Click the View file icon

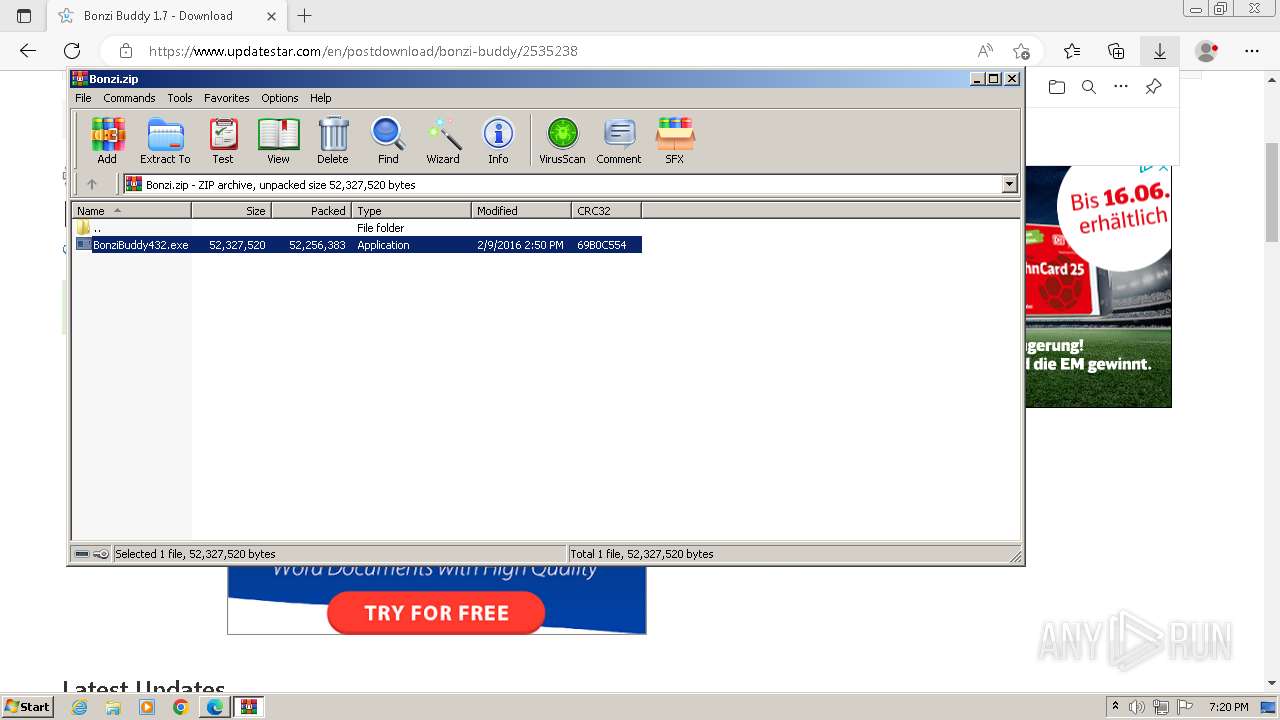click(x=278, y=140)
